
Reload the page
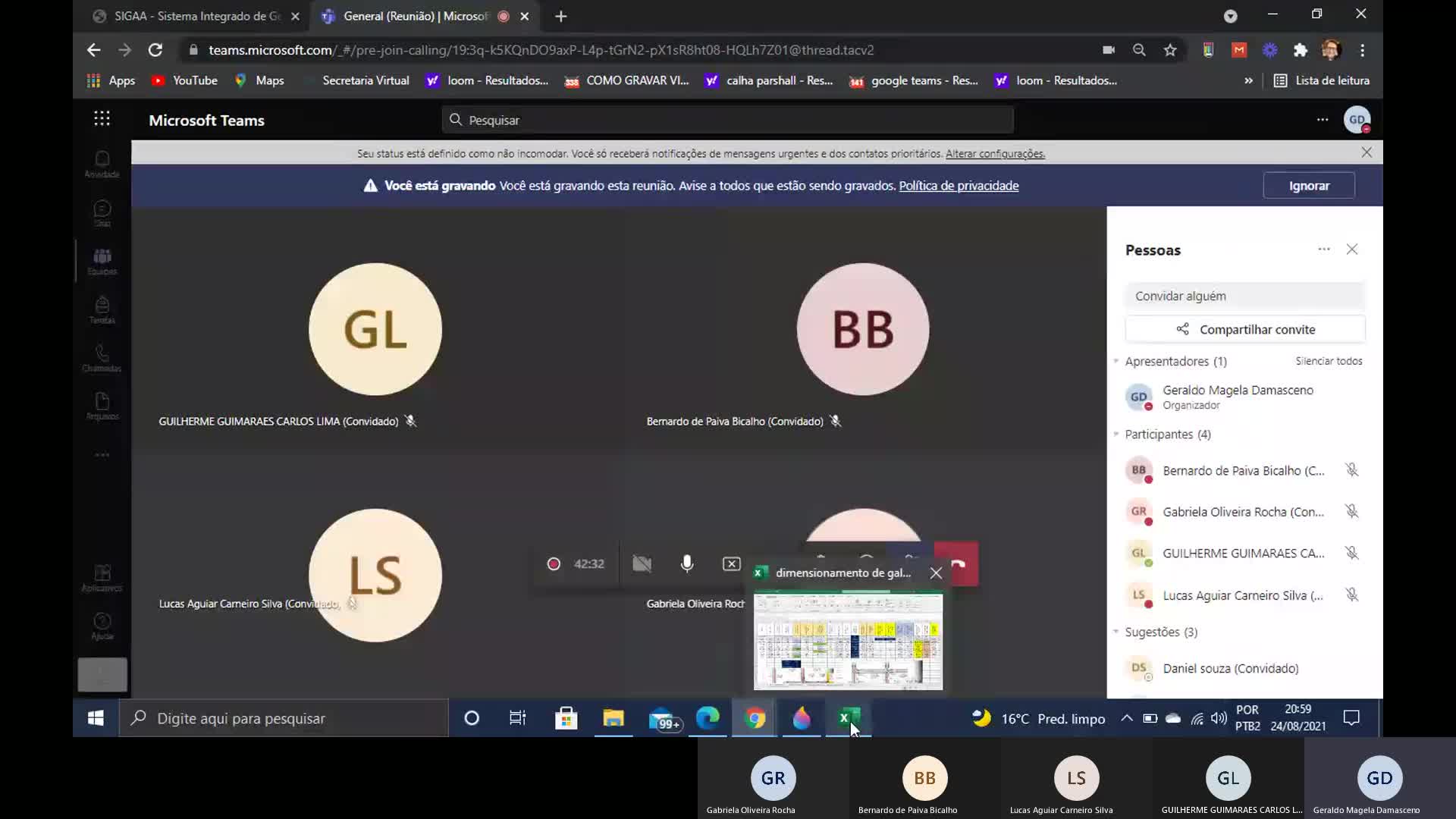pos(155,50)
